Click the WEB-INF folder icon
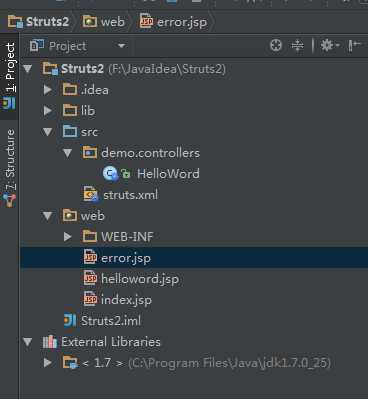The width and height of the screenshot is (368, 399). tap(90, 236)
